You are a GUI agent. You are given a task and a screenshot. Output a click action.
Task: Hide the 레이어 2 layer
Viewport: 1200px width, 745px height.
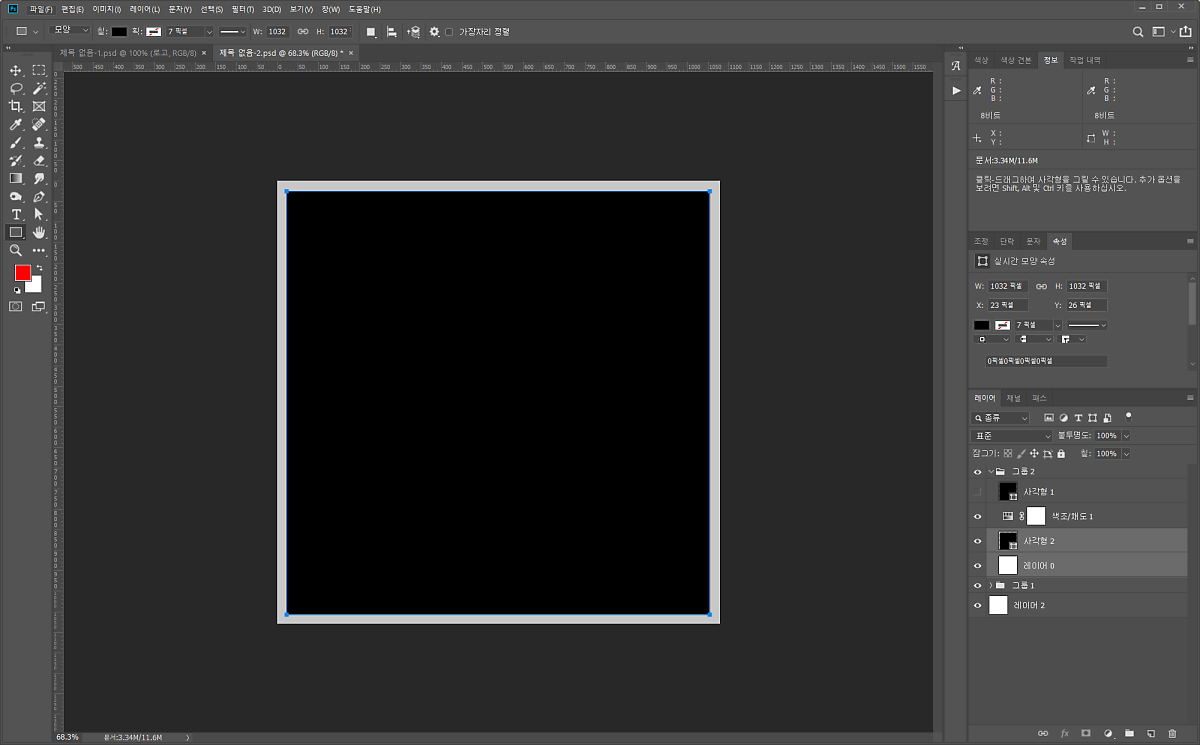click(978, 605)
